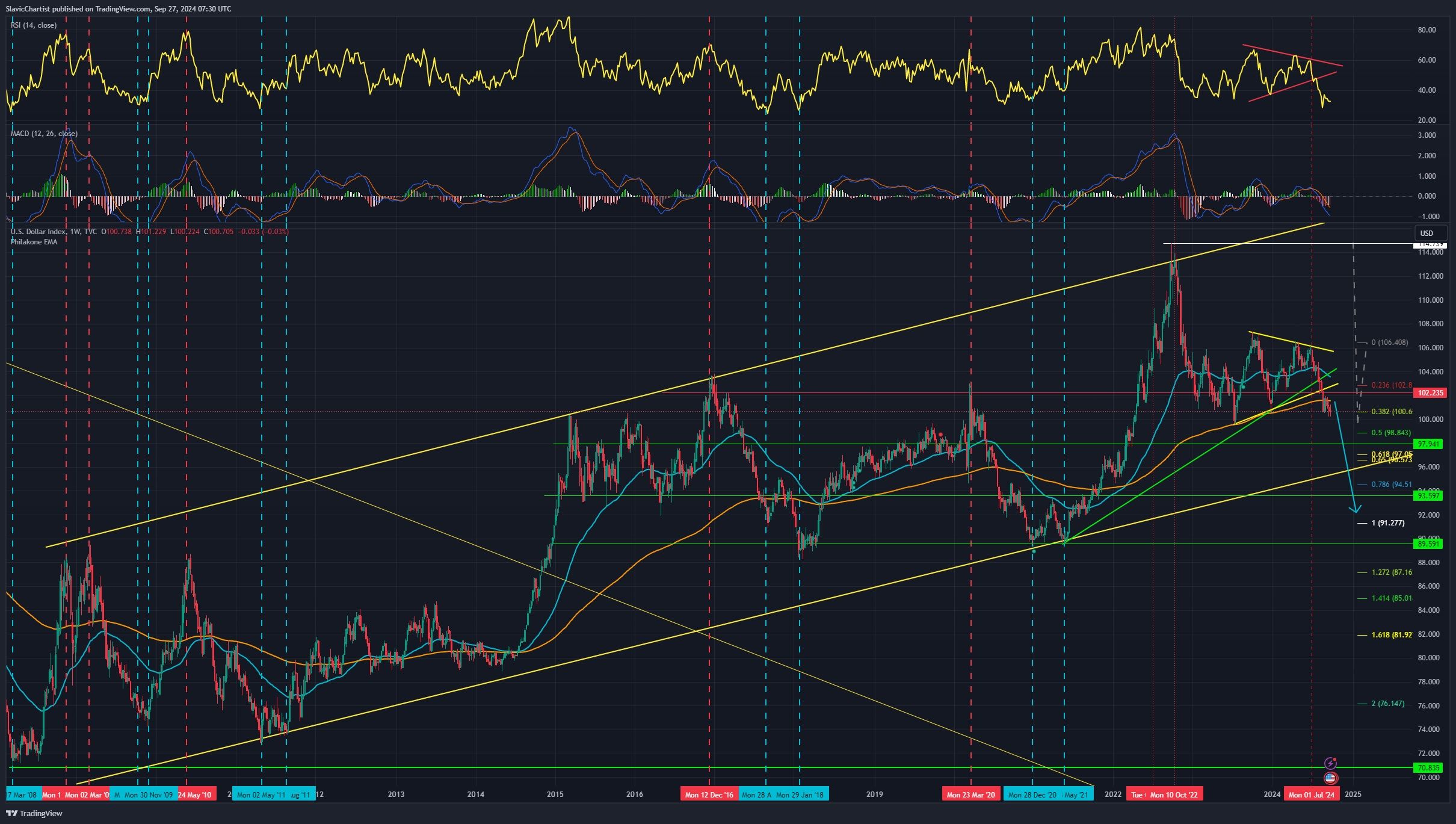Screen dimensions: 1456x824
Task: Select the red 102.235 price label
Action: click(x=1430, y=393)
